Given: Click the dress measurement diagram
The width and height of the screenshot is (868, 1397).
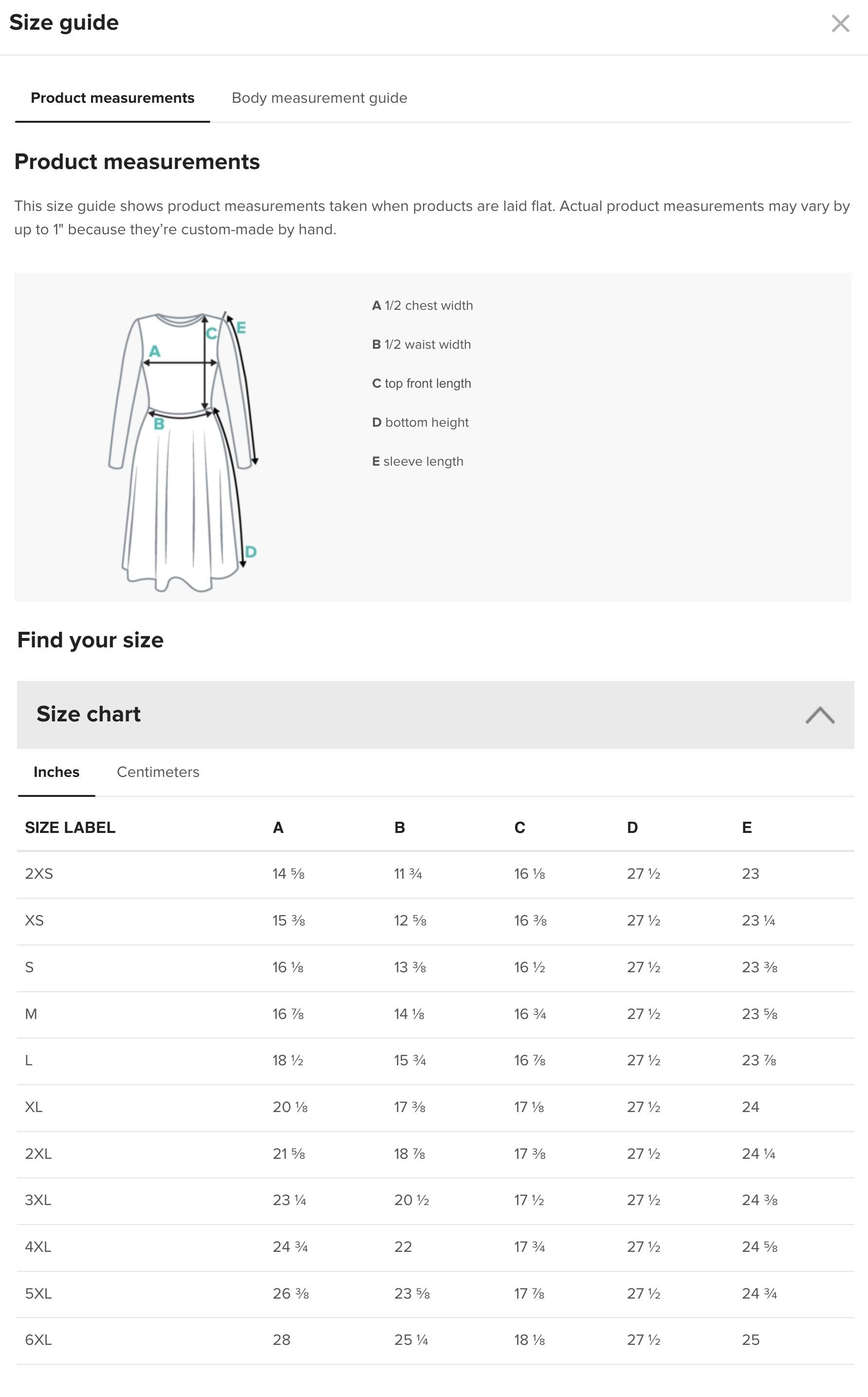Looking at the screenshot, I should [x=183, y=451].
